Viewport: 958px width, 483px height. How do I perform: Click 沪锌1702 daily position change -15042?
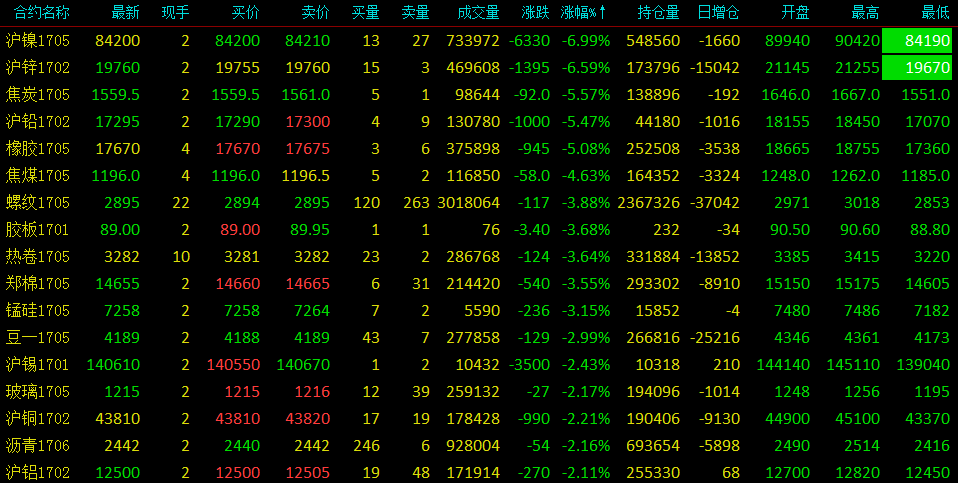pos(715,68)
